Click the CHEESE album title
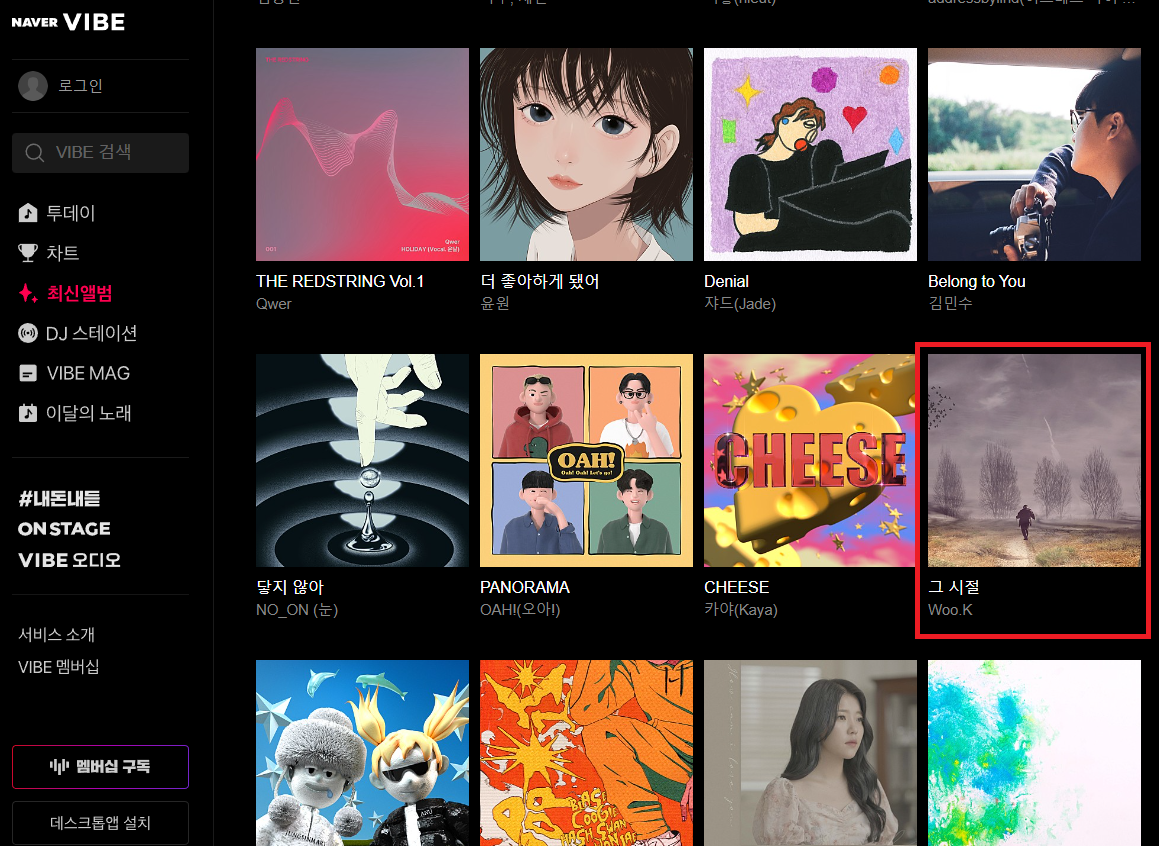The height and width of the screenshot is (846, 1159). (736, 587)
